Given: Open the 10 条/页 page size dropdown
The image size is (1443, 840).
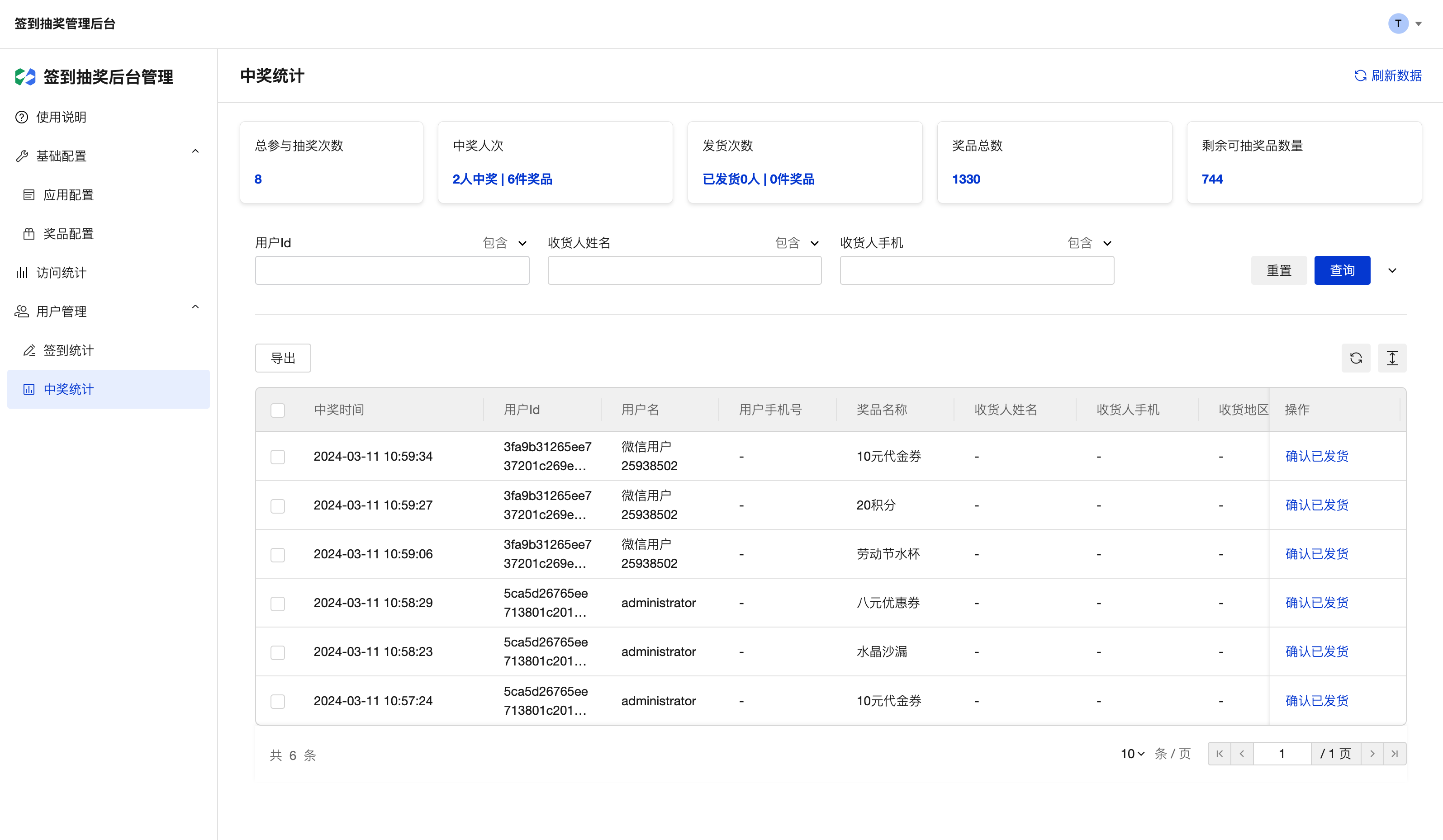Looking at the screenshot, I should tap(1132, 754).
